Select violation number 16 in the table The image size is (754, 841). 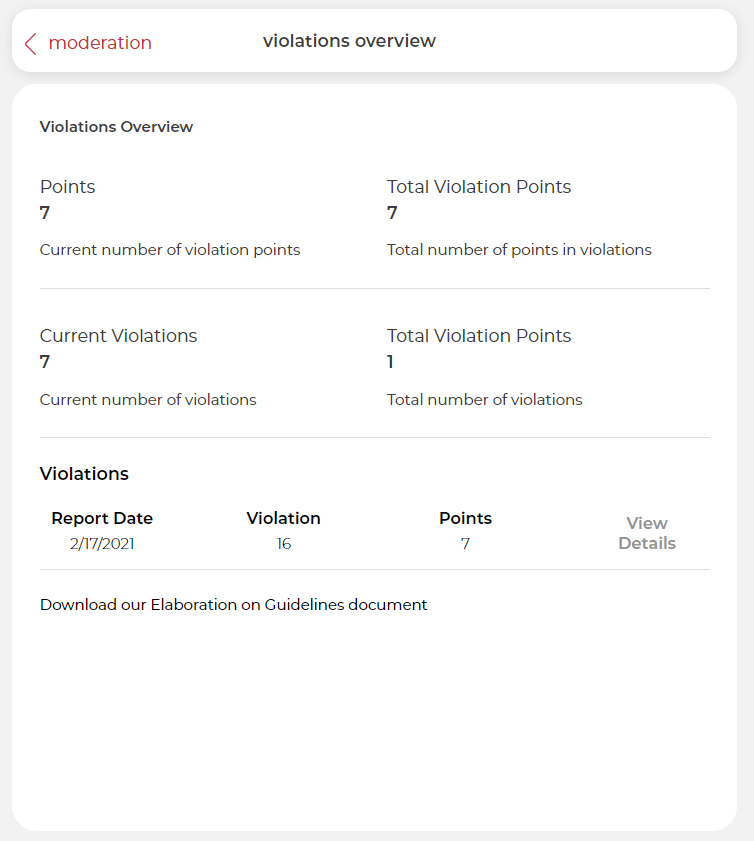(284, 544)
